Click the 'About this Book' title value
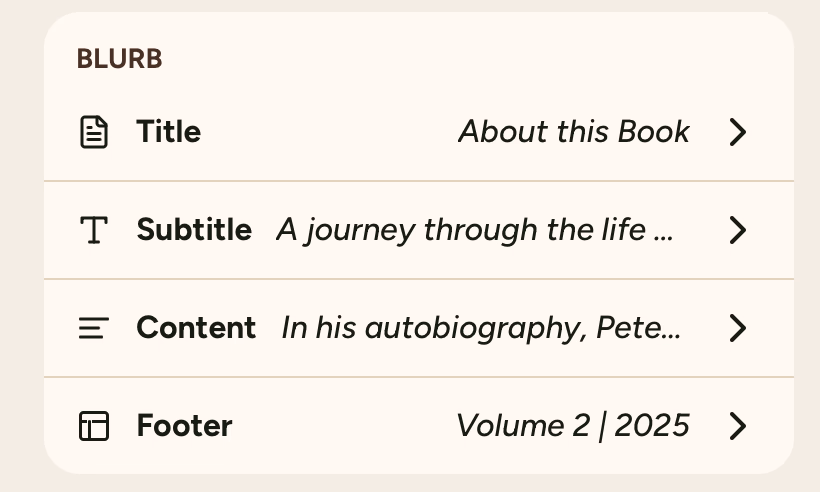Image resolution: width=820 pixels, height=492 pixels. [x=574, y=132]
